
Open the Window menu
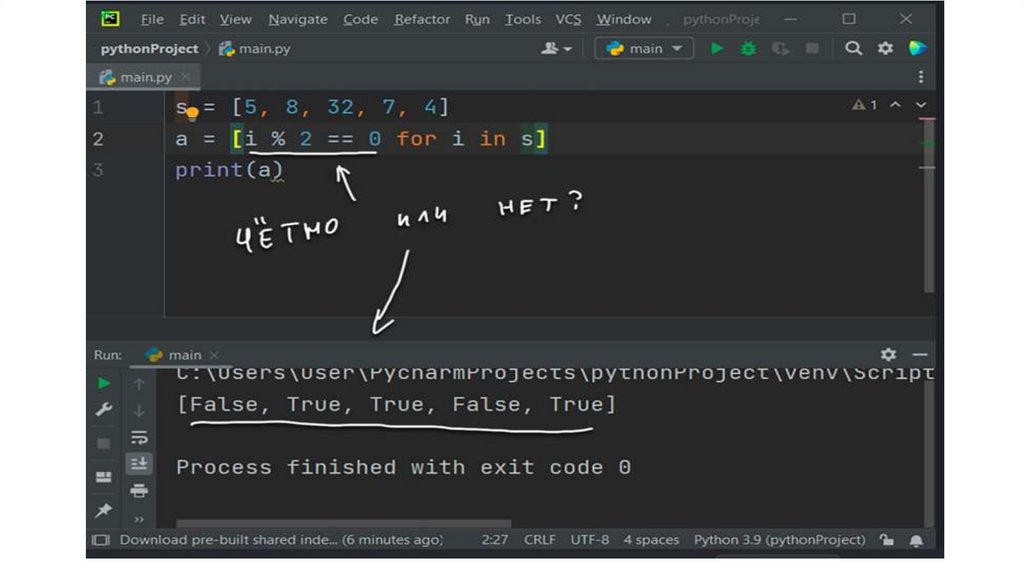pos(624,20)
